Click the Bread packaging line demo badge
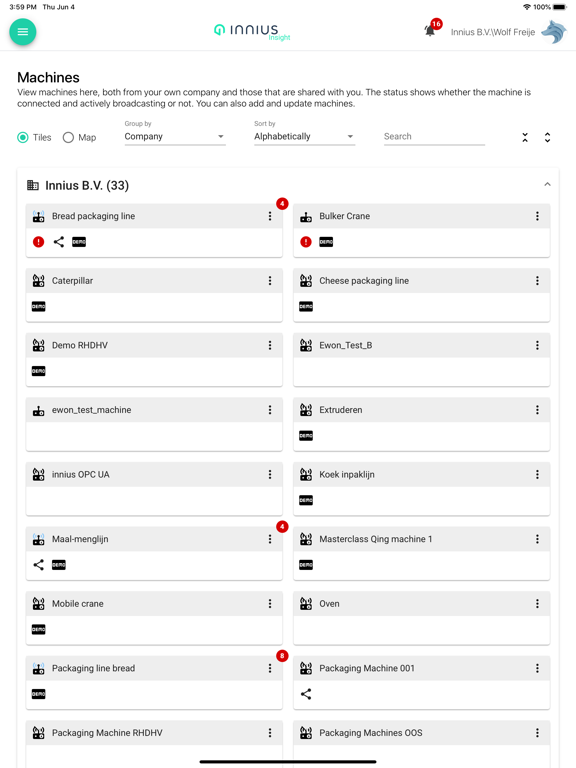Image resolution: width=576 pixels, height=768 pixels. pyautogui.click(x=79, y=242)
